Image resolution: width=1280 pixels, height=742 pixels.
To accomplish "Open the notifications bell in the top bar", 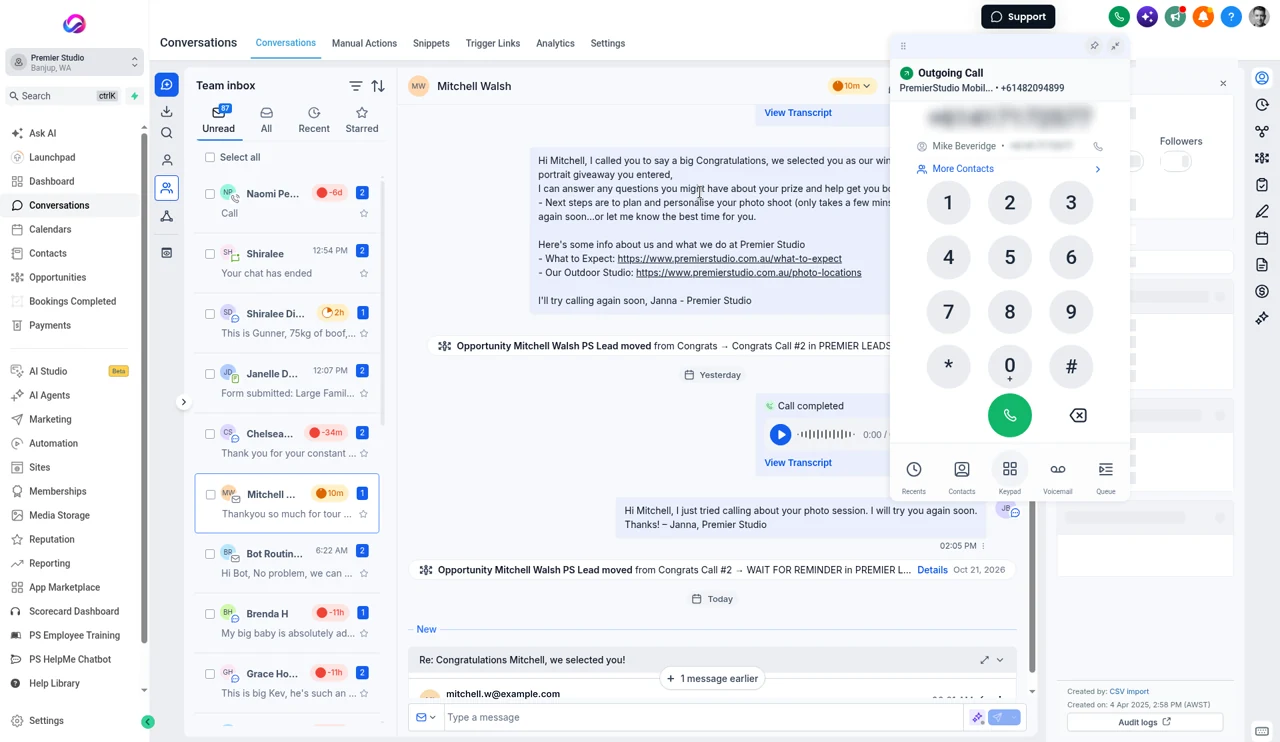I will [x=1203, y=17].
